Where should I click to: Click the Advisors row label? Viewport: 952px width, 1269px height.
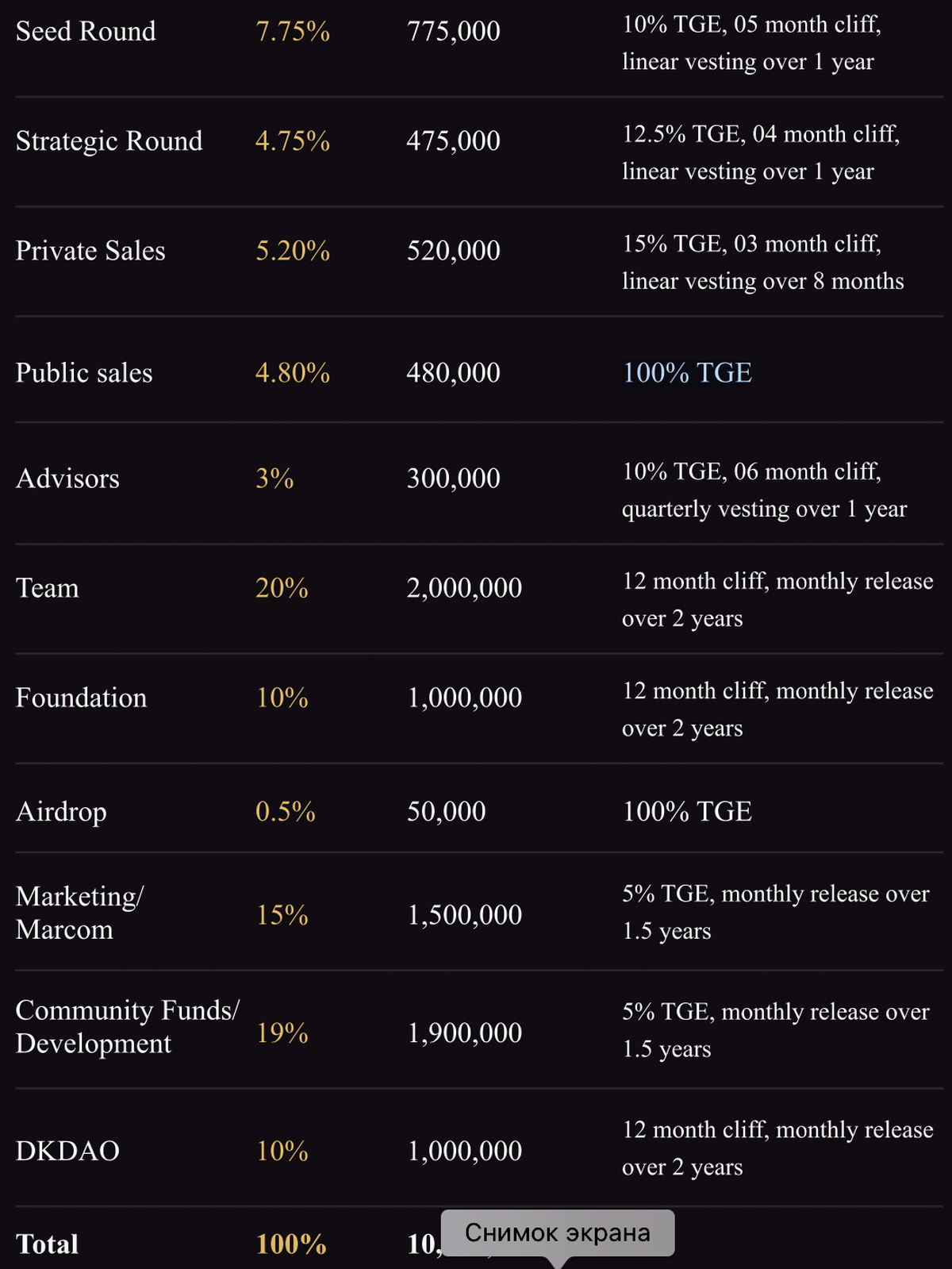pyautogui.click(x=67, y=479)
